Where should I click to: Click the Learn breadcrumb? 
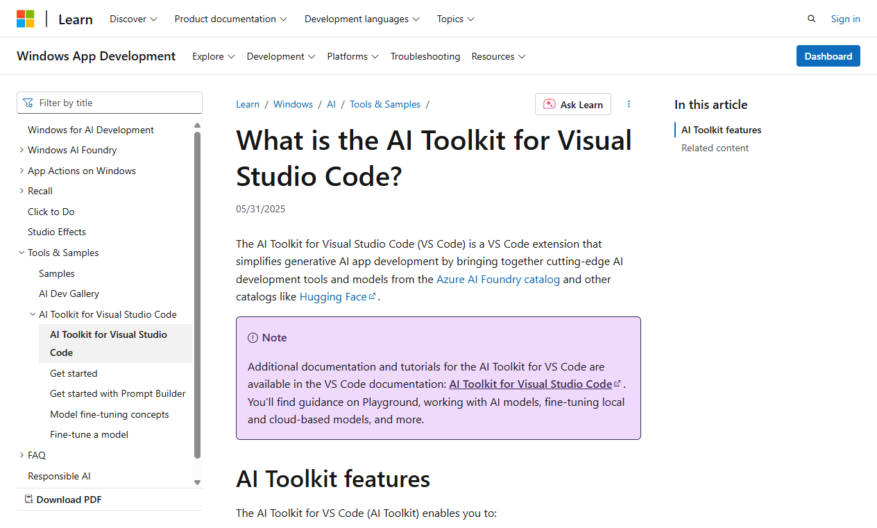(247, 104)
